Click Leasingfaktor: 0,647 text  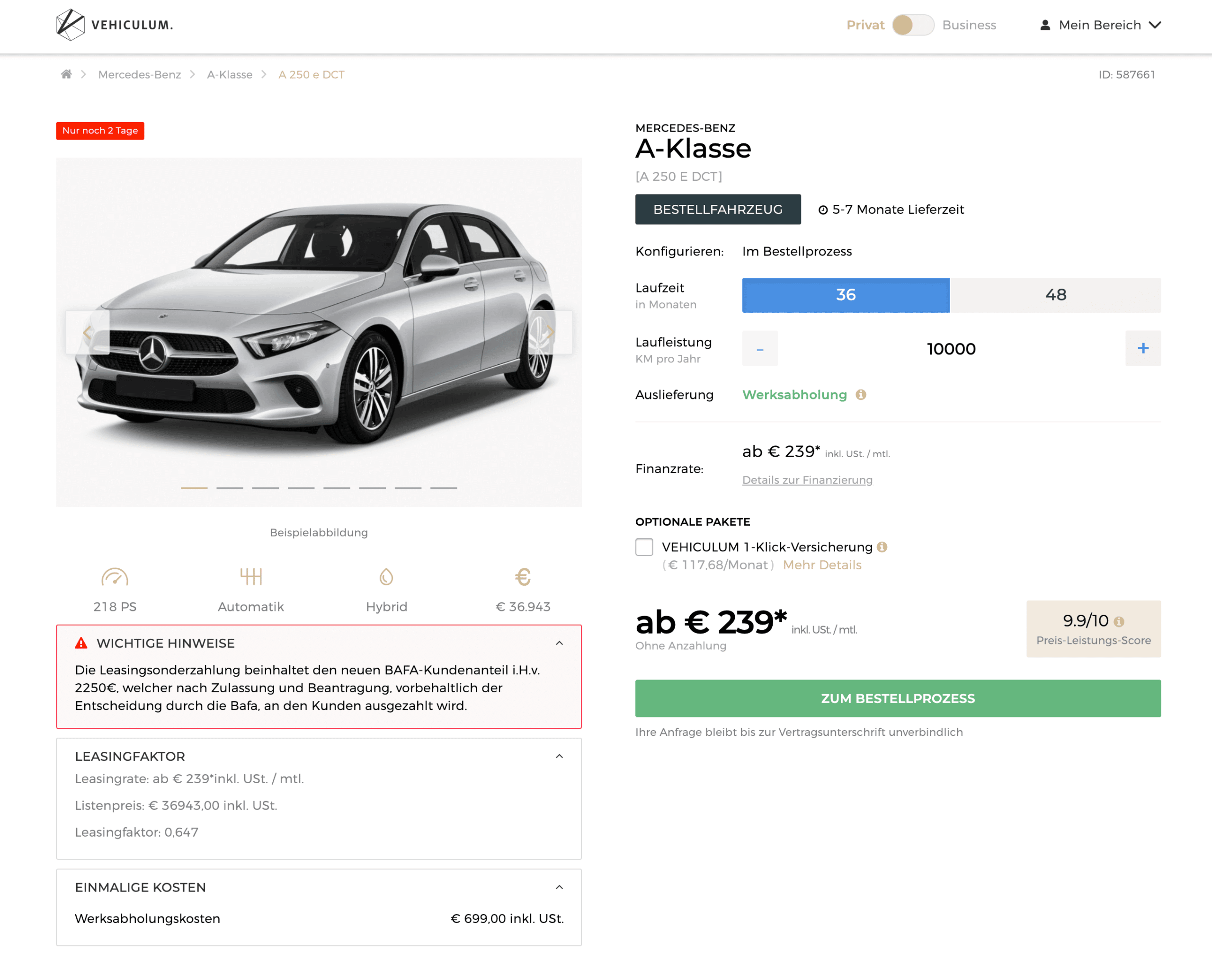point(137,832)
